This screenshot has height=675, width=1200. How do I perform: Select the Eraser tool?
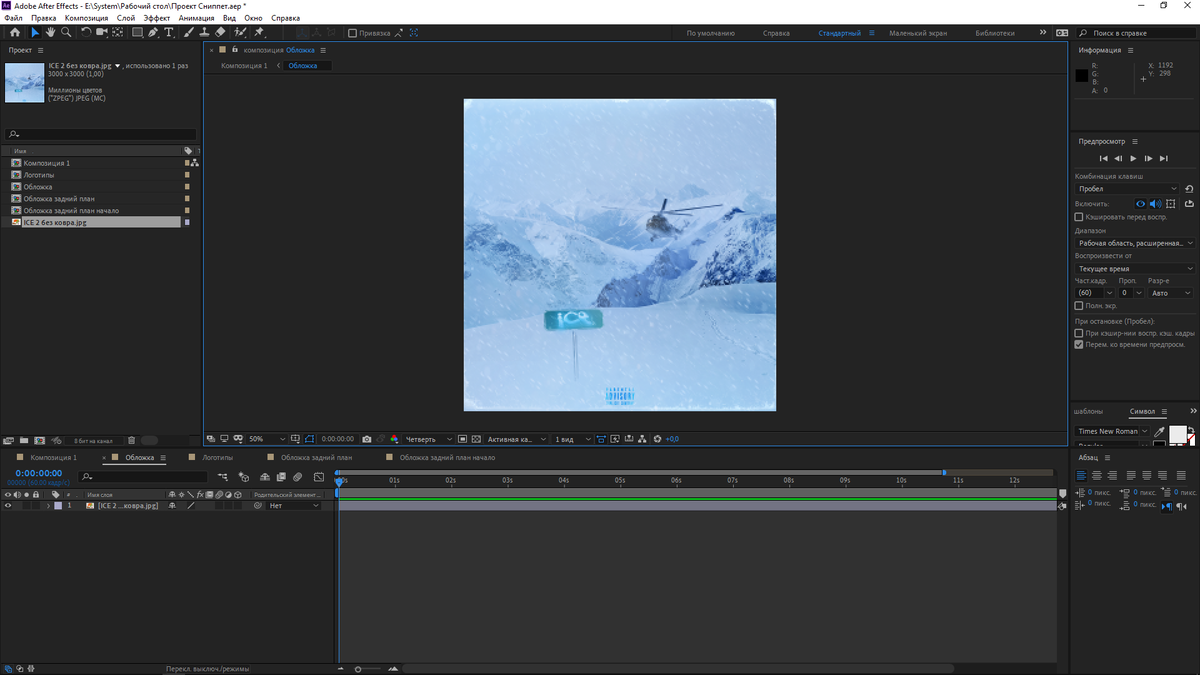221,32
